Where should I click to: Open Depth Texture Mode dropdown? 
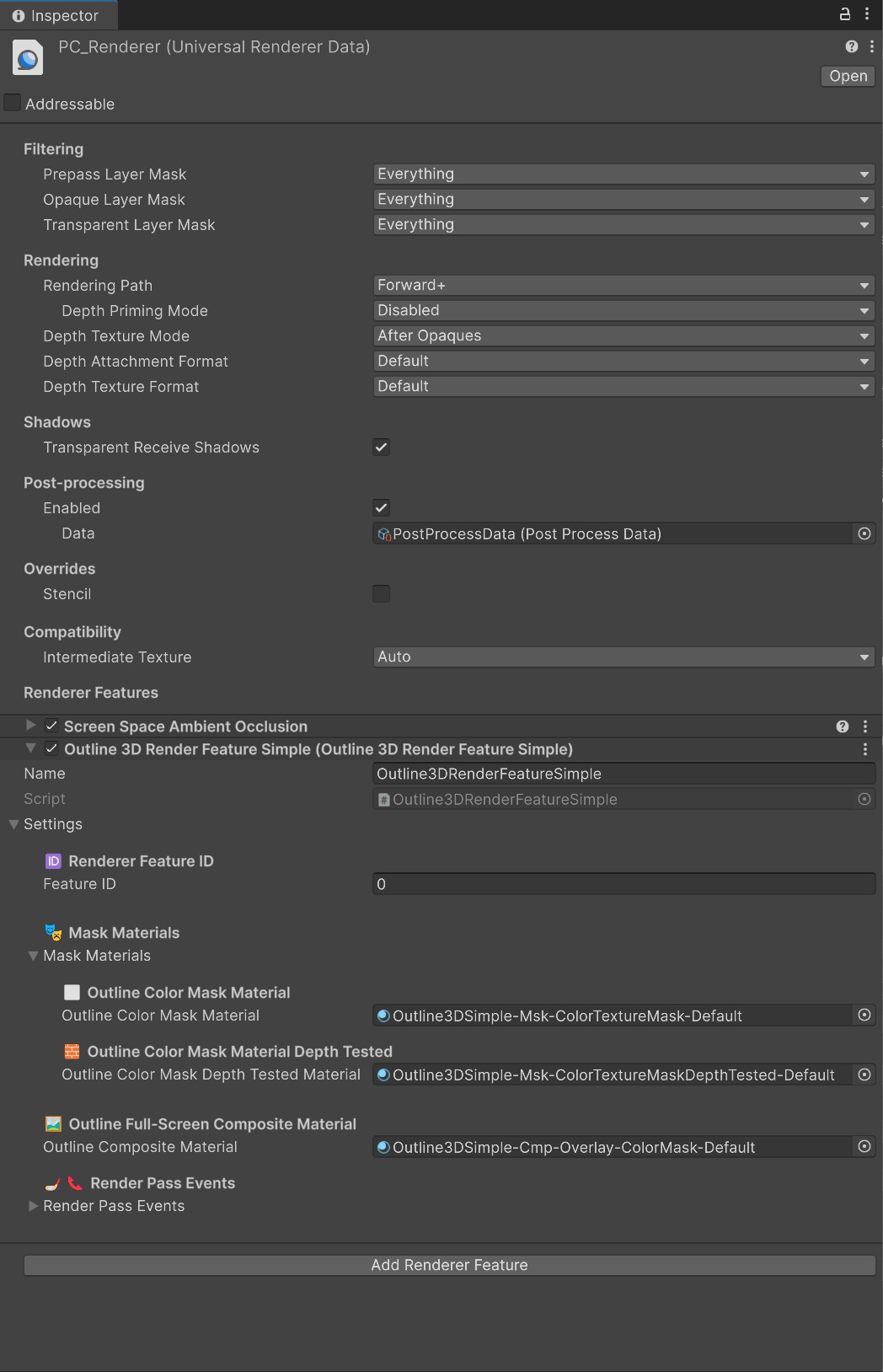coord(623,336)
